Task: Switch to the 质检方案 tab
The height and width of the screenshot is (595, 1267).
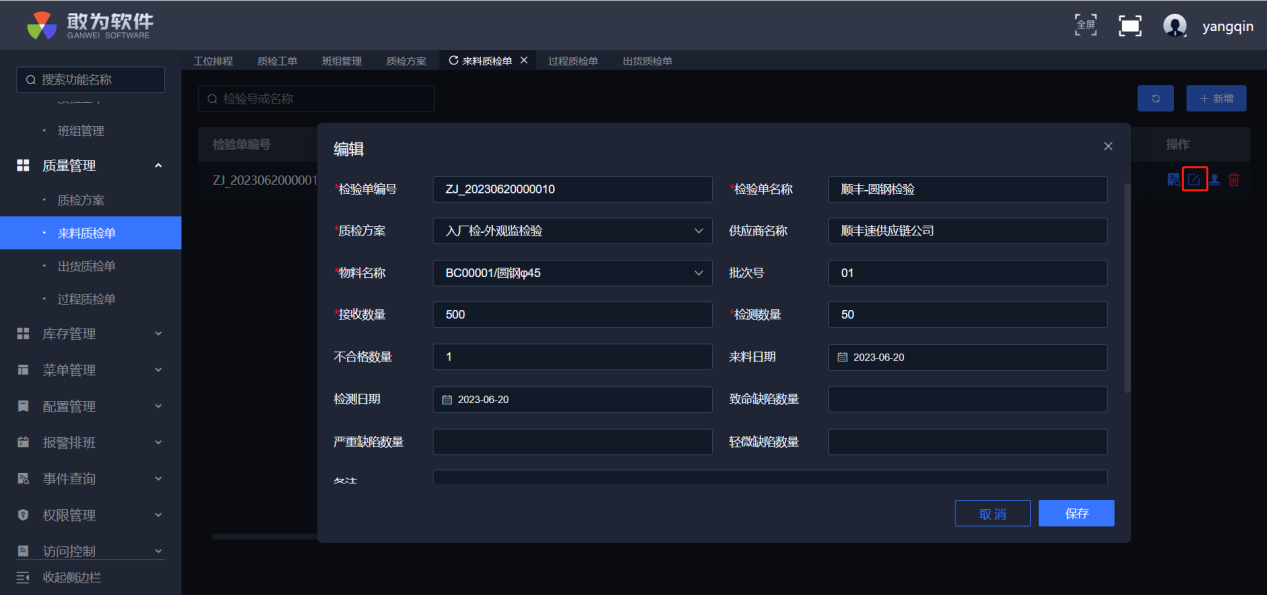Action: coord(406,61)
